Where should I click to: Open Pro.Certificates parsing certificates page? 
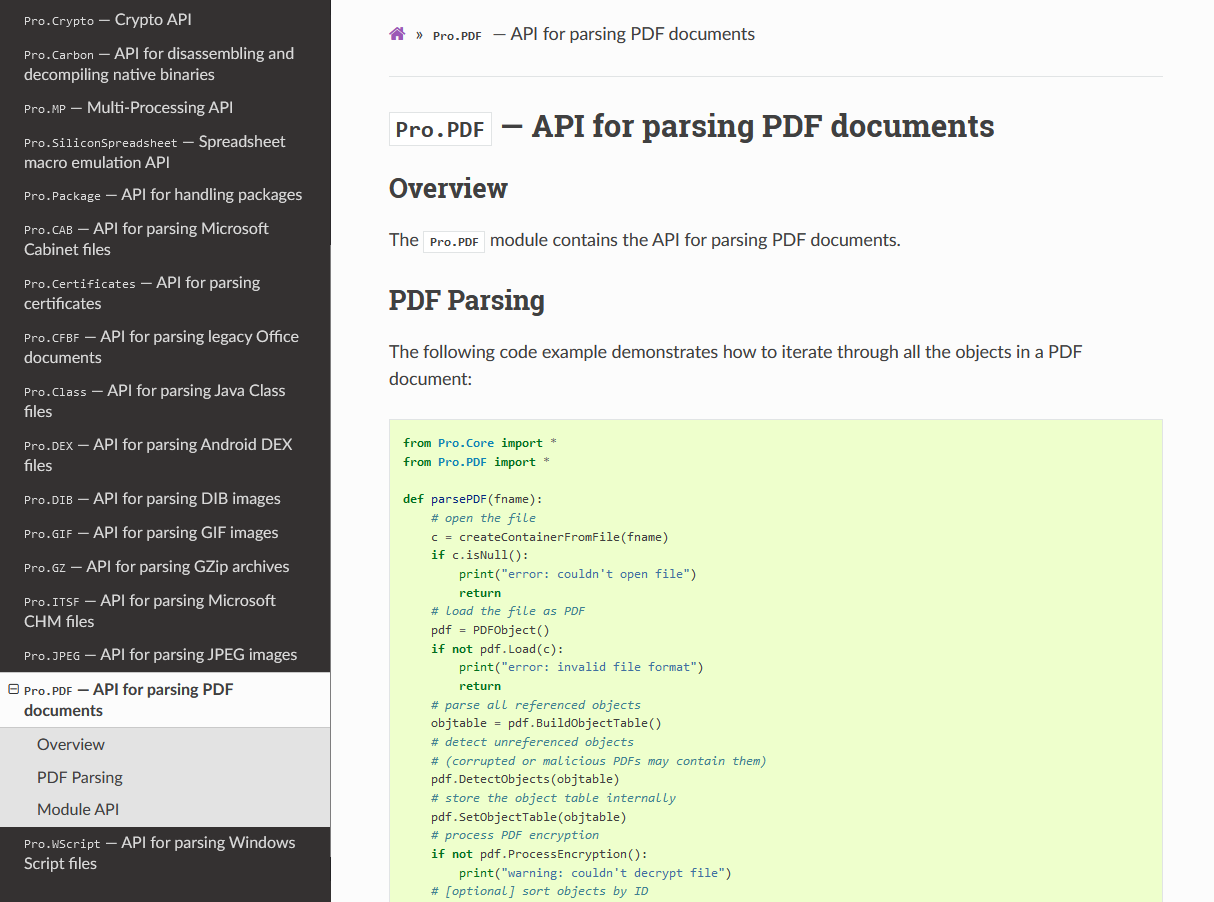pos(165,293)
